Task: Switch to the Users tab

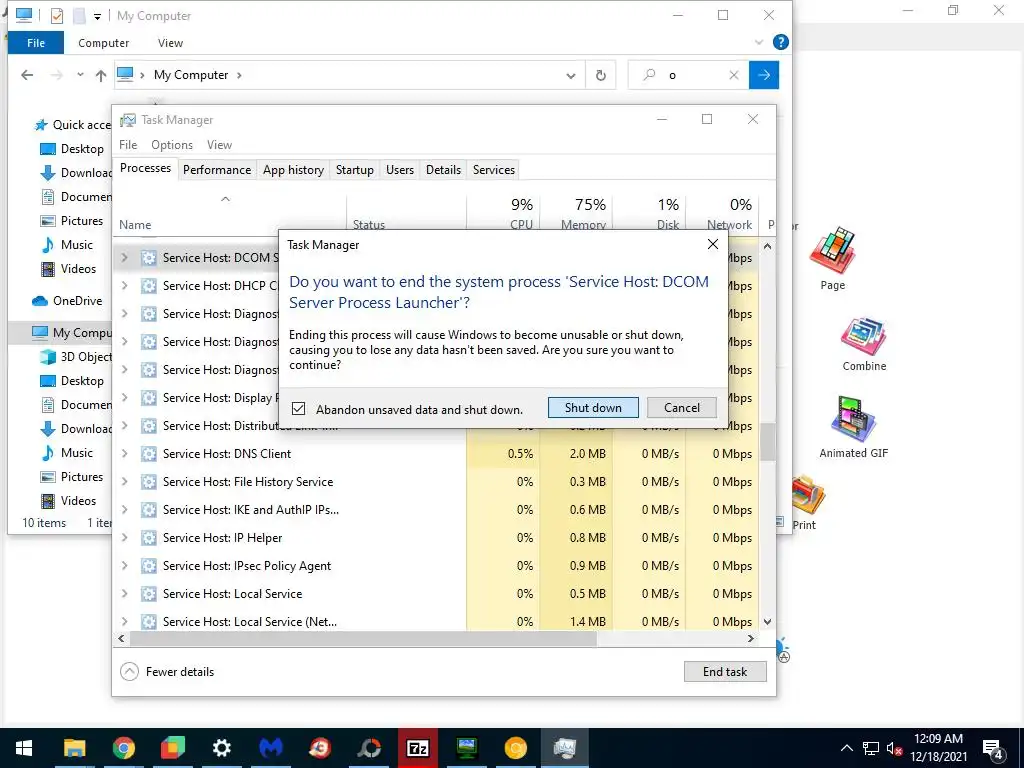Action: (400, 170)
